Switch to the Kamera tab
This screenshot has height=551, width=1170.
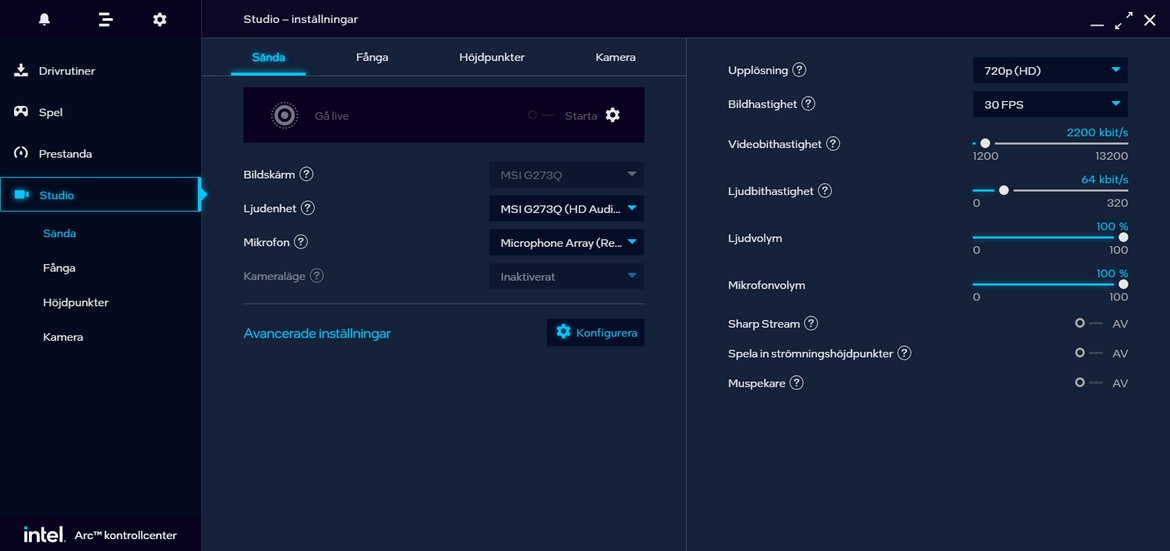615,57
